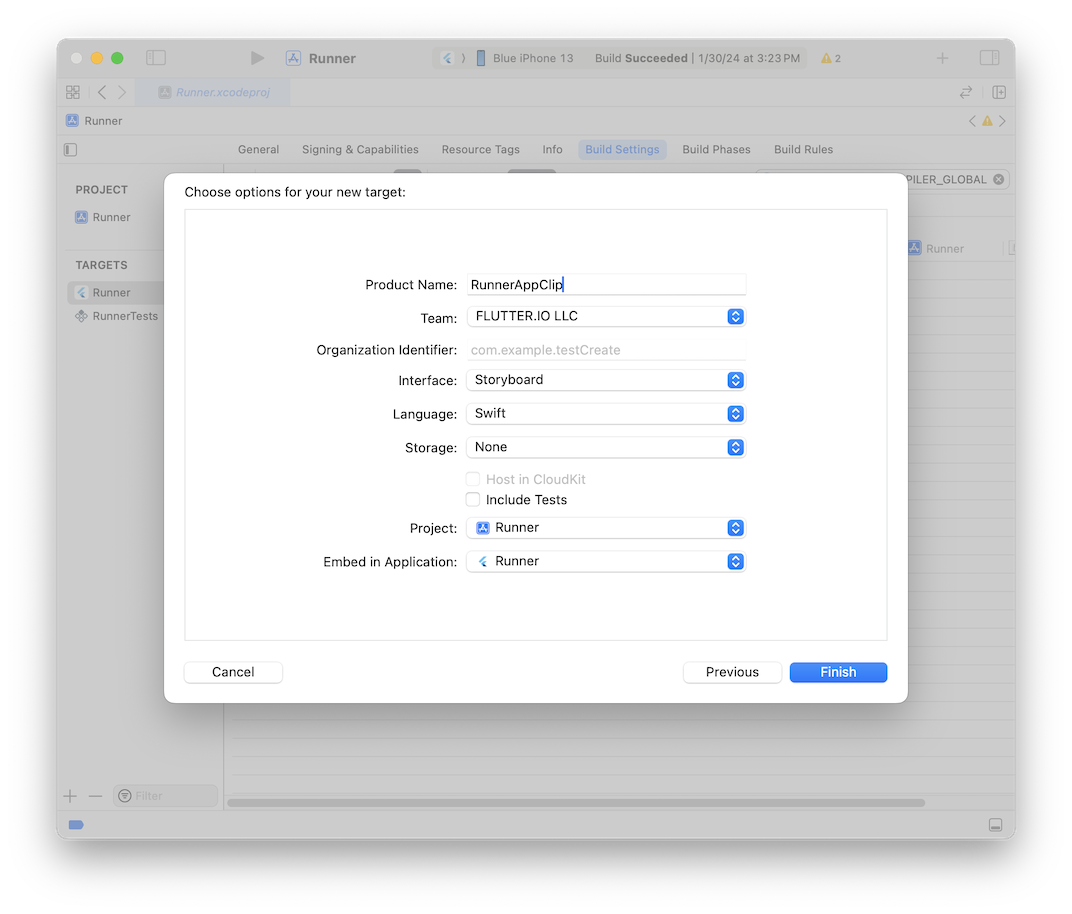Click the plus icon in toolbar
This screenshot has height=914, width=1072.
pyautogui.click(x=942, y=58)
